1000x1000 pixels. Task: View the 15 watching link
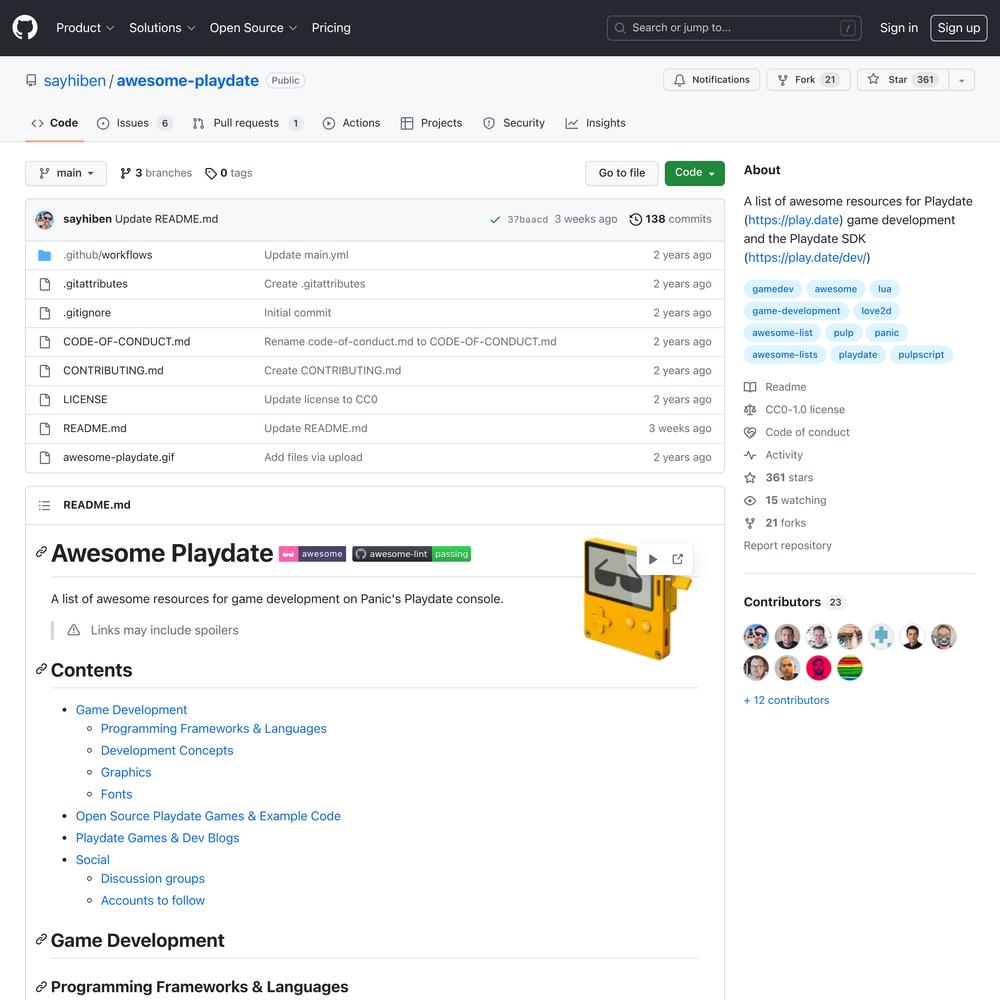pos(785,501)
